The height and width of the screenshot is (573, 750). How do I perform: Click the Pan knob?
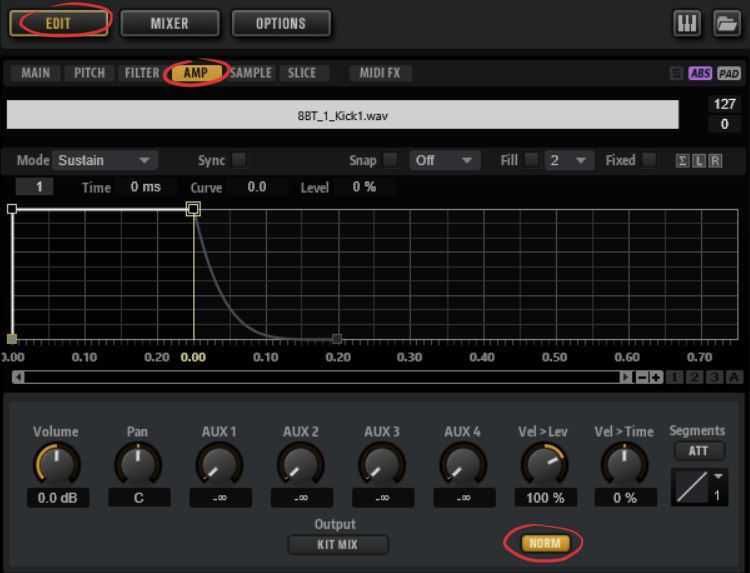pyautogui.click(x=138, y=463)
